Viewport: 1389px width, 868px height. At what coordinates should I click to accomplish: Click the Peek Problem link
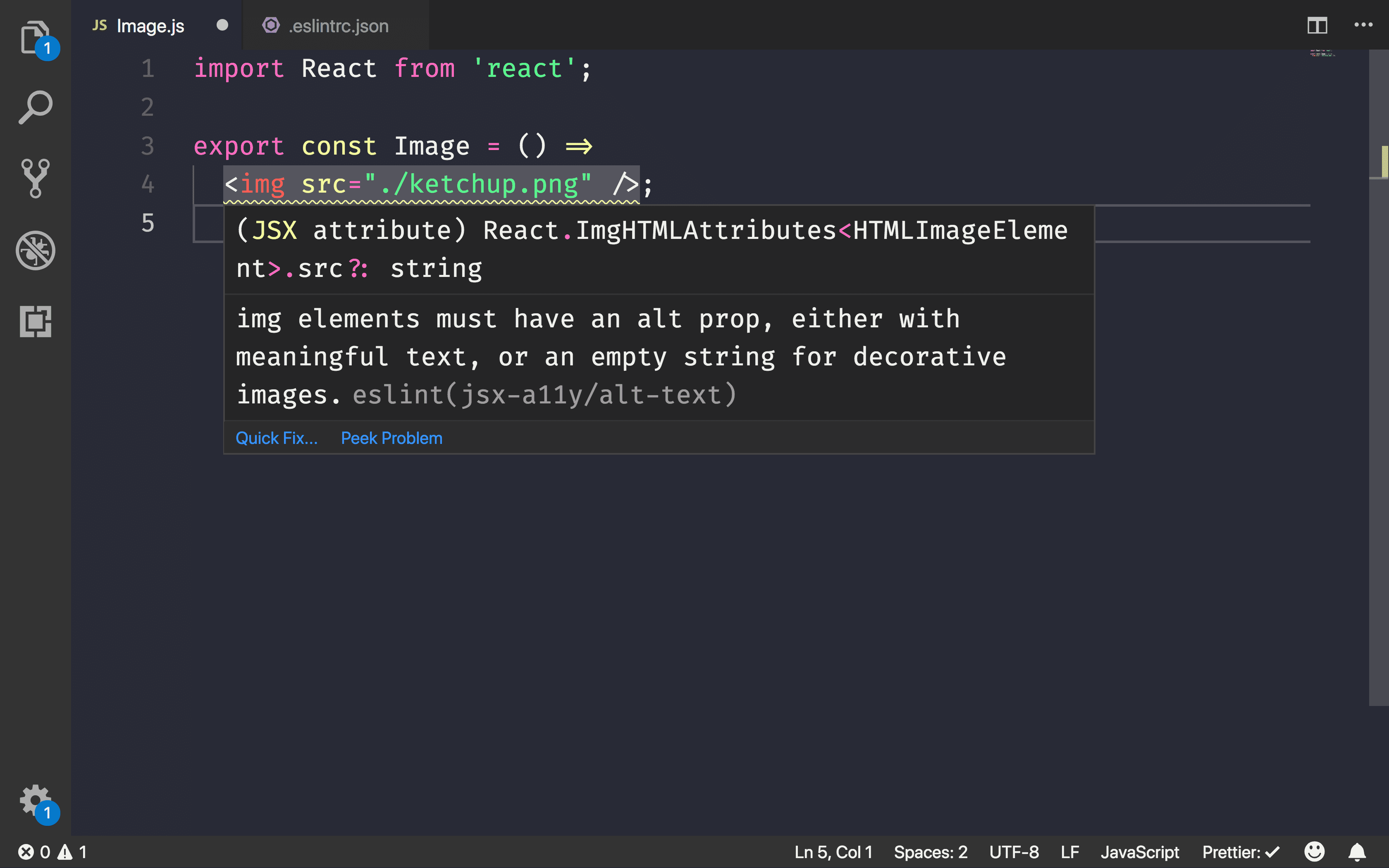(x=392, y=437)
